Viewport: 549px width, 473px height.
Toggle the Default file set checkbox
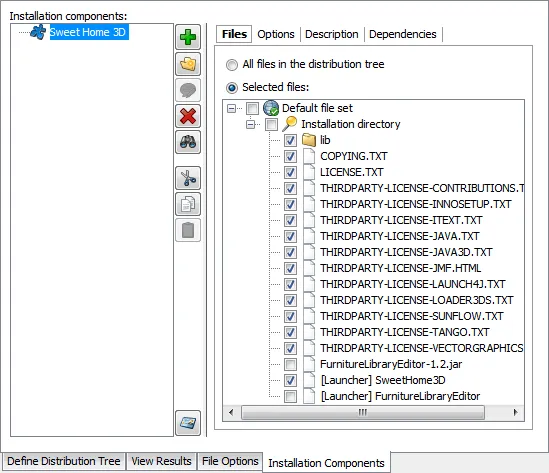[252, 108]
